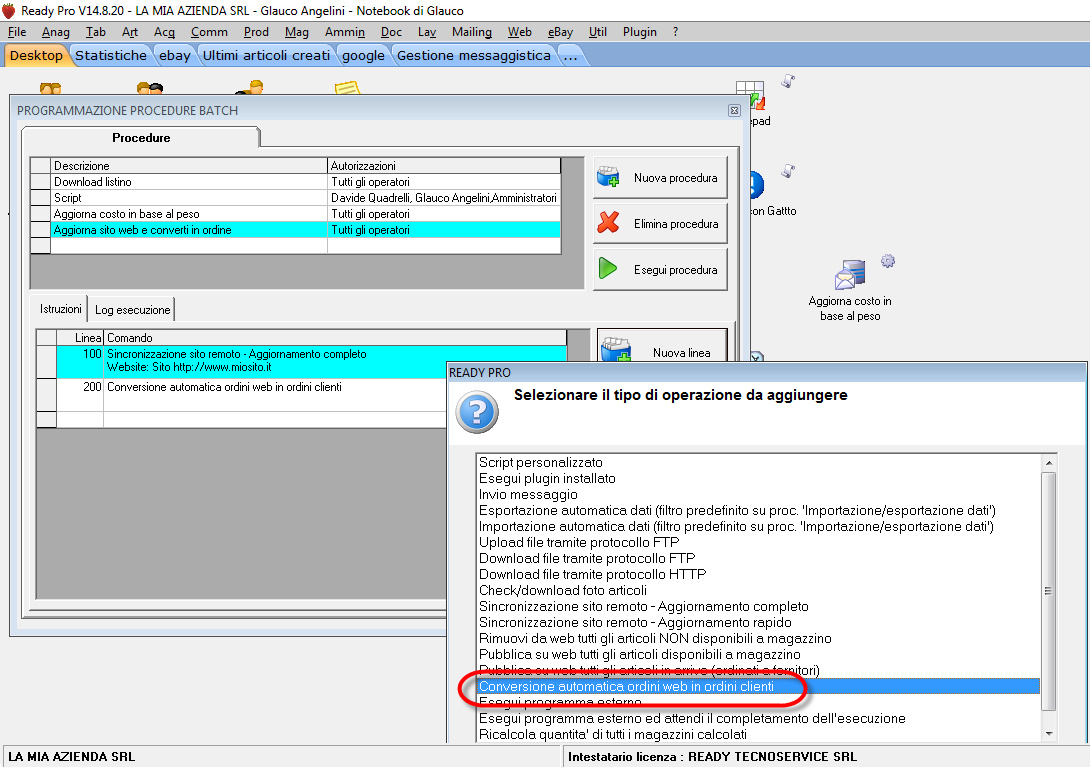1090x768 pixels.
Task: Click the Elimina procedura button
Action: coord(660,224)
